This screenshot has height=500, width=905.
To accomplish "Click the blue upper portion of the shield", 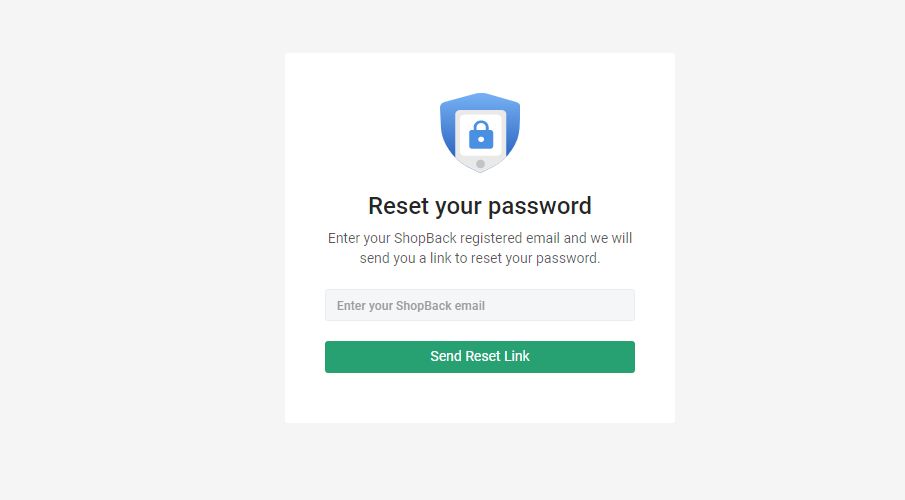I will pyautogui.click(x=480, y=100).
